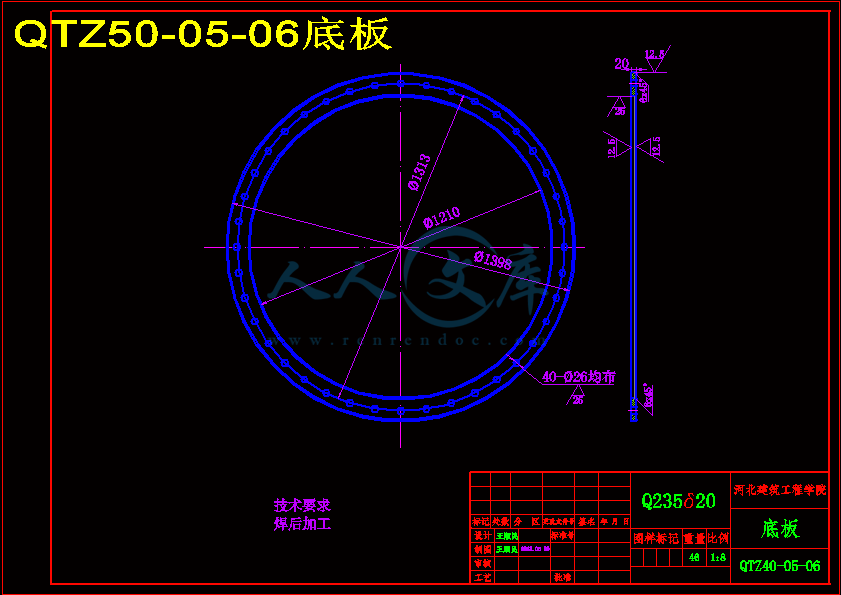Click the "河北建筑工程学院" school name
Screen dimensions: 841x595
pos(779,490)
